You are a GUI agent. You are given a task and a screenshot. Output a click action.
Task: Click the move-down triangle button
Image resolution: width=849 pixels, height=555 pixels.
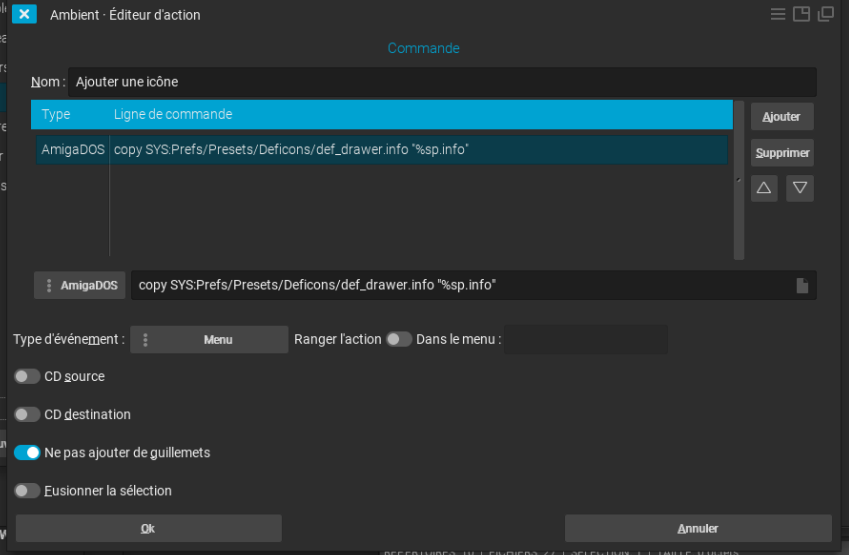coord(799,188)
